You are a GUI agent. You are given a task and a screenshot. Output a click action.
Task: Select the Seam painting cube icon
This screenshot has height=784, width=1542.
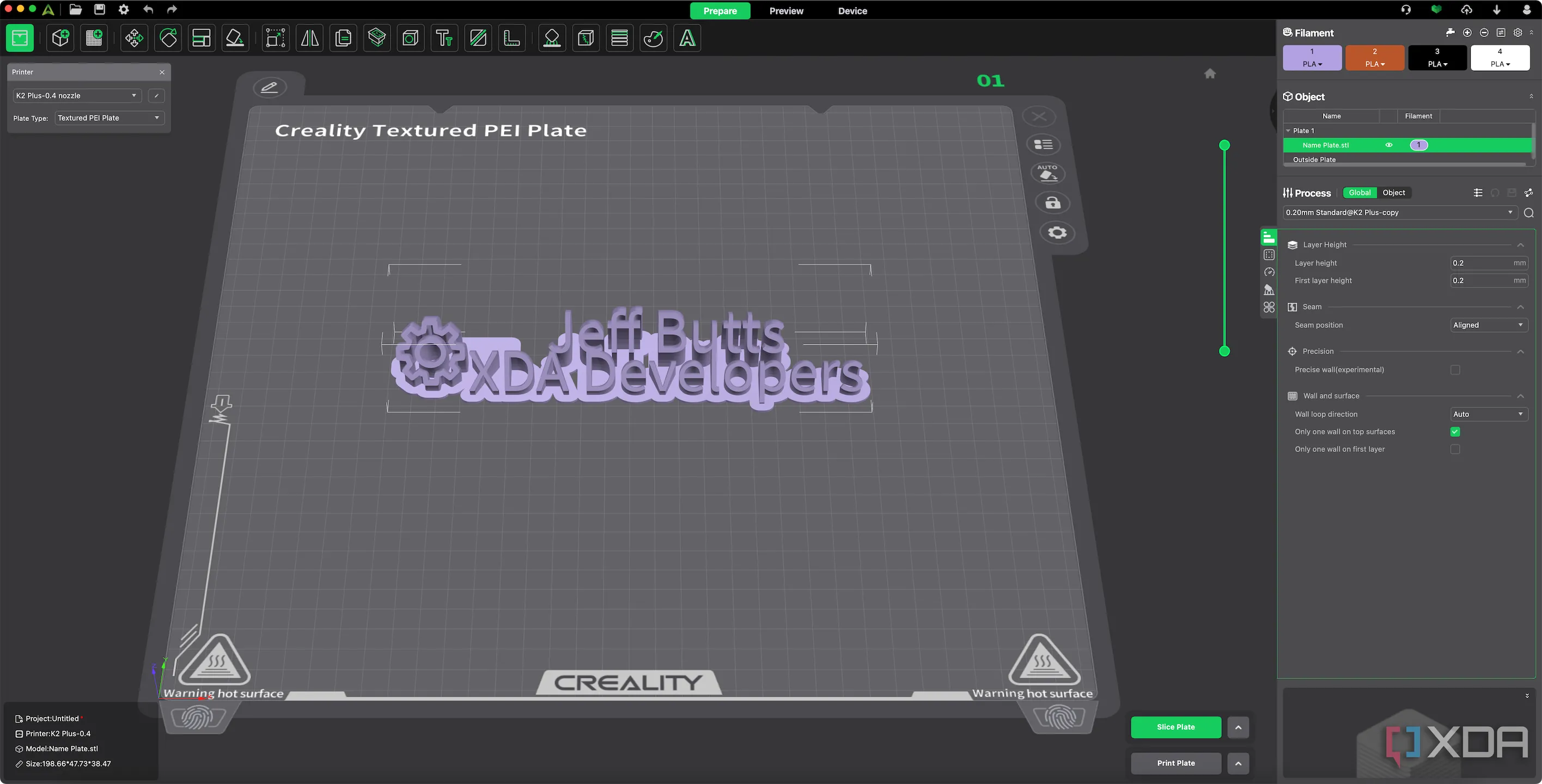586,38
